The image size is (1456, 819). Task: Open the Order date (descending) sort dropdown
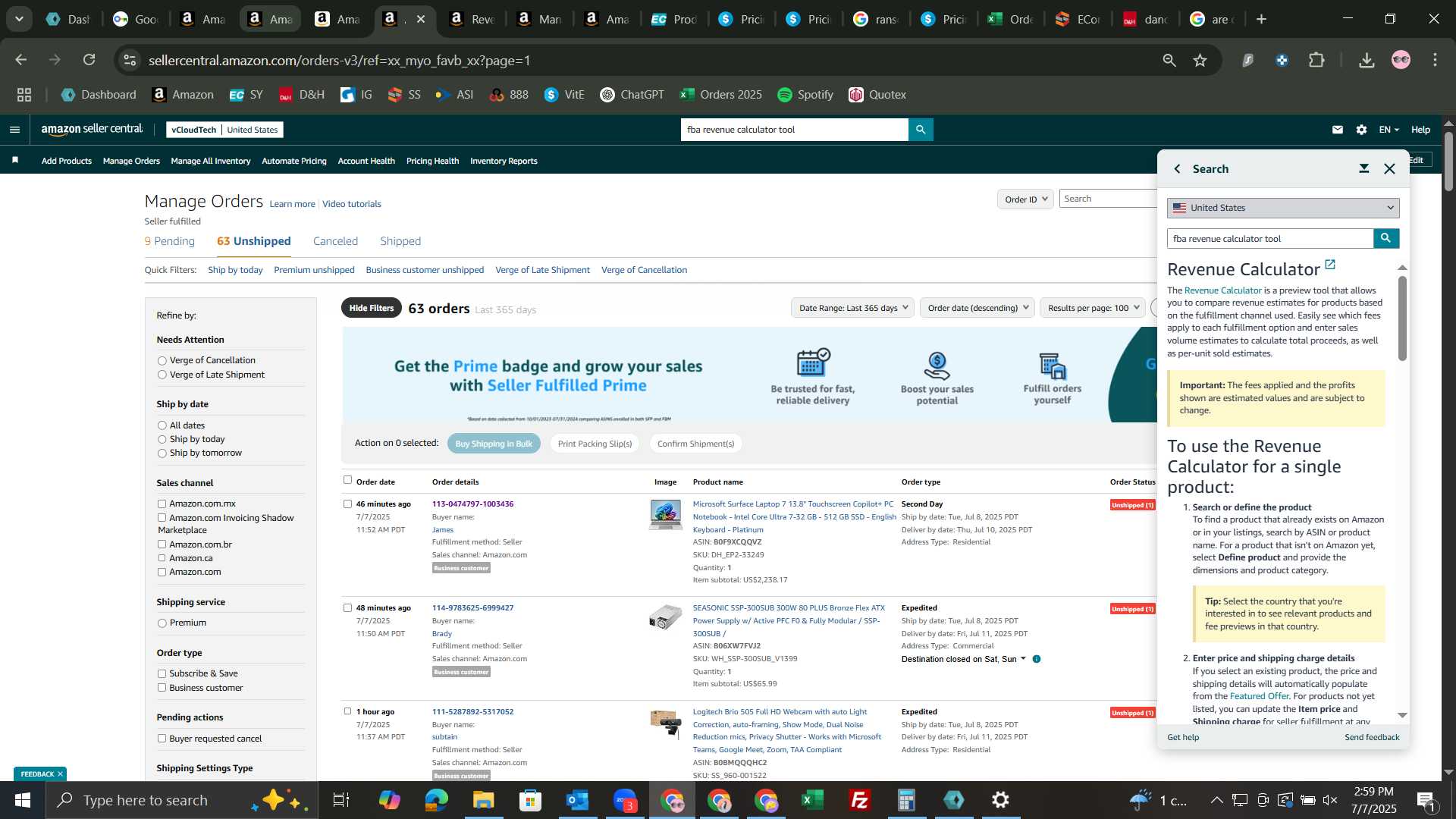(977, 308)
